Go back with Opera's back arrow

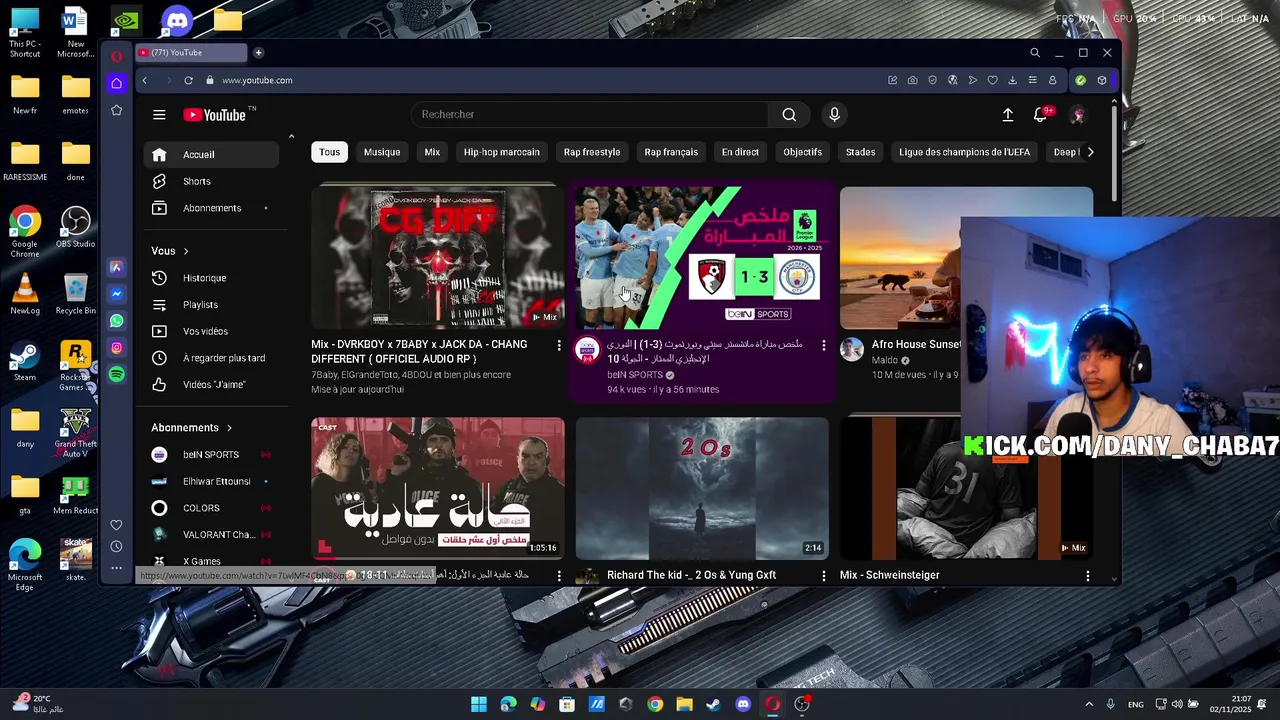144,80
